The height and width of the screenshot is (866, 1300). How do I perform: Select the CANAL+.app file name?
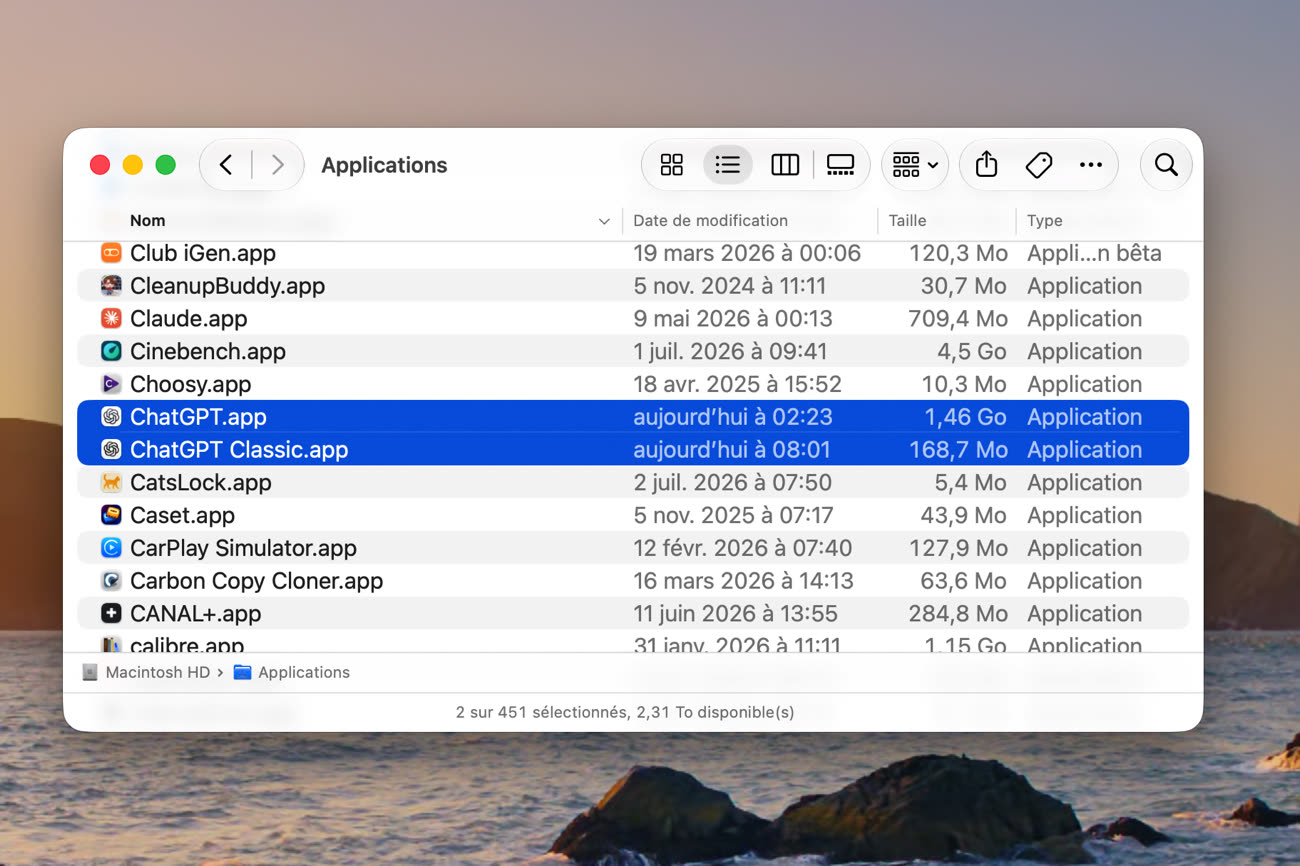[196, 614]
